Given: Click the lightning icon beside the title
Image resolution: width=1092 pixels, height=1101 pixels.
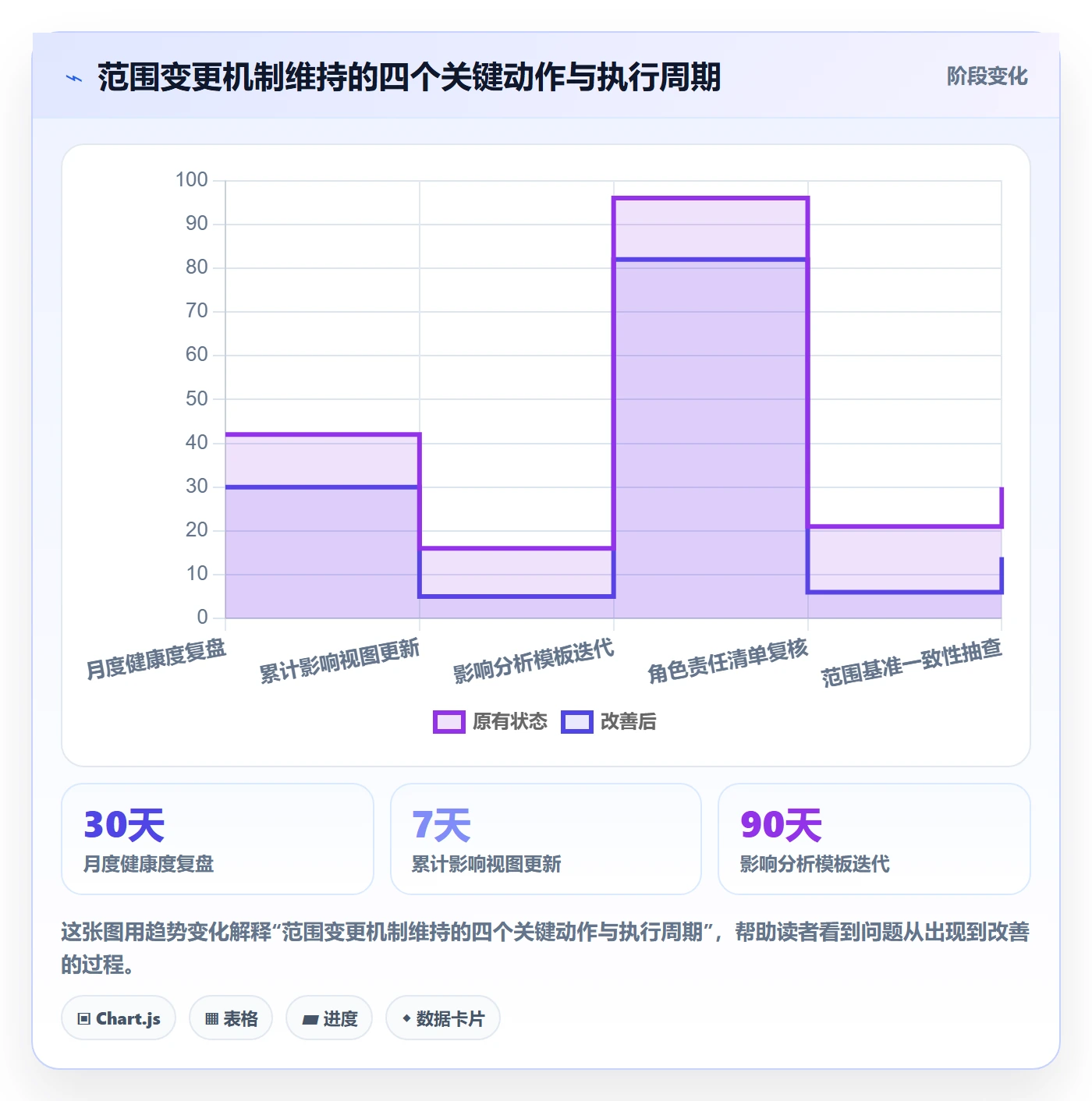Looking at the screenshot, I should (74, 78).
